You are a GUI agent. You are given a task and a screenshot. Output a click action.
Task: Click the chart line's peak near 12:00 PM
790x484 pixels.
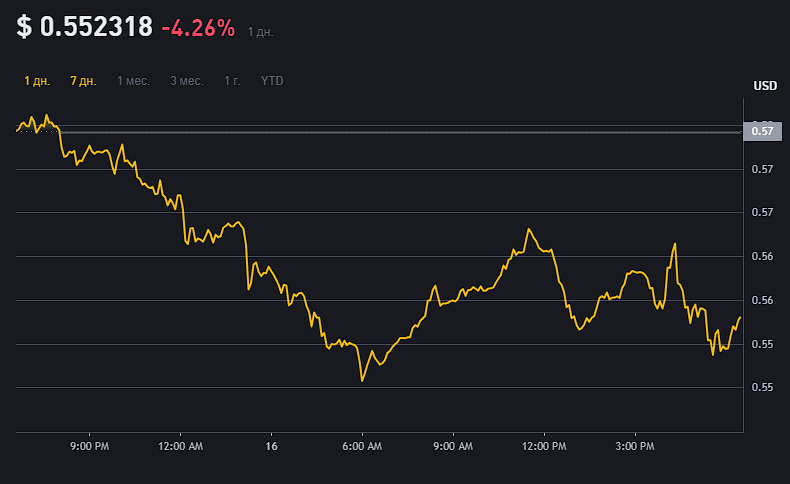click(528, 230)
